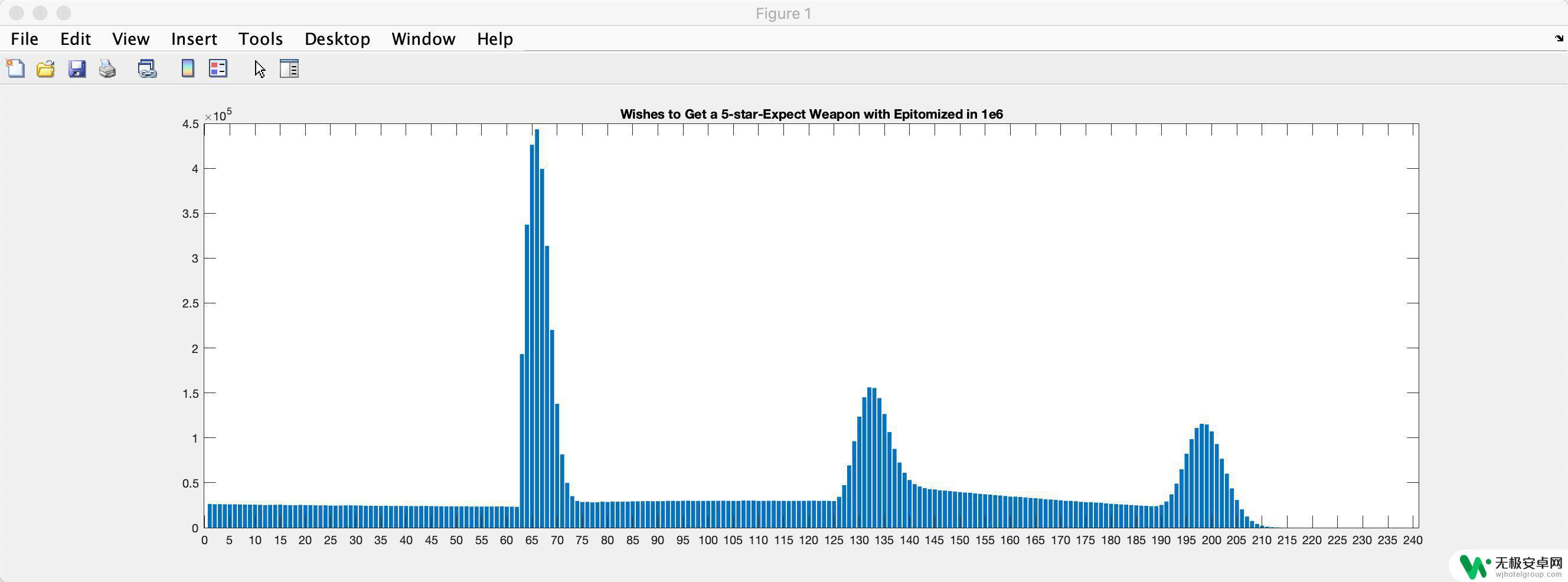1568x582 pixels.
Task: Save the figure with the floppy disk icon
Action: tap(77, 69)
